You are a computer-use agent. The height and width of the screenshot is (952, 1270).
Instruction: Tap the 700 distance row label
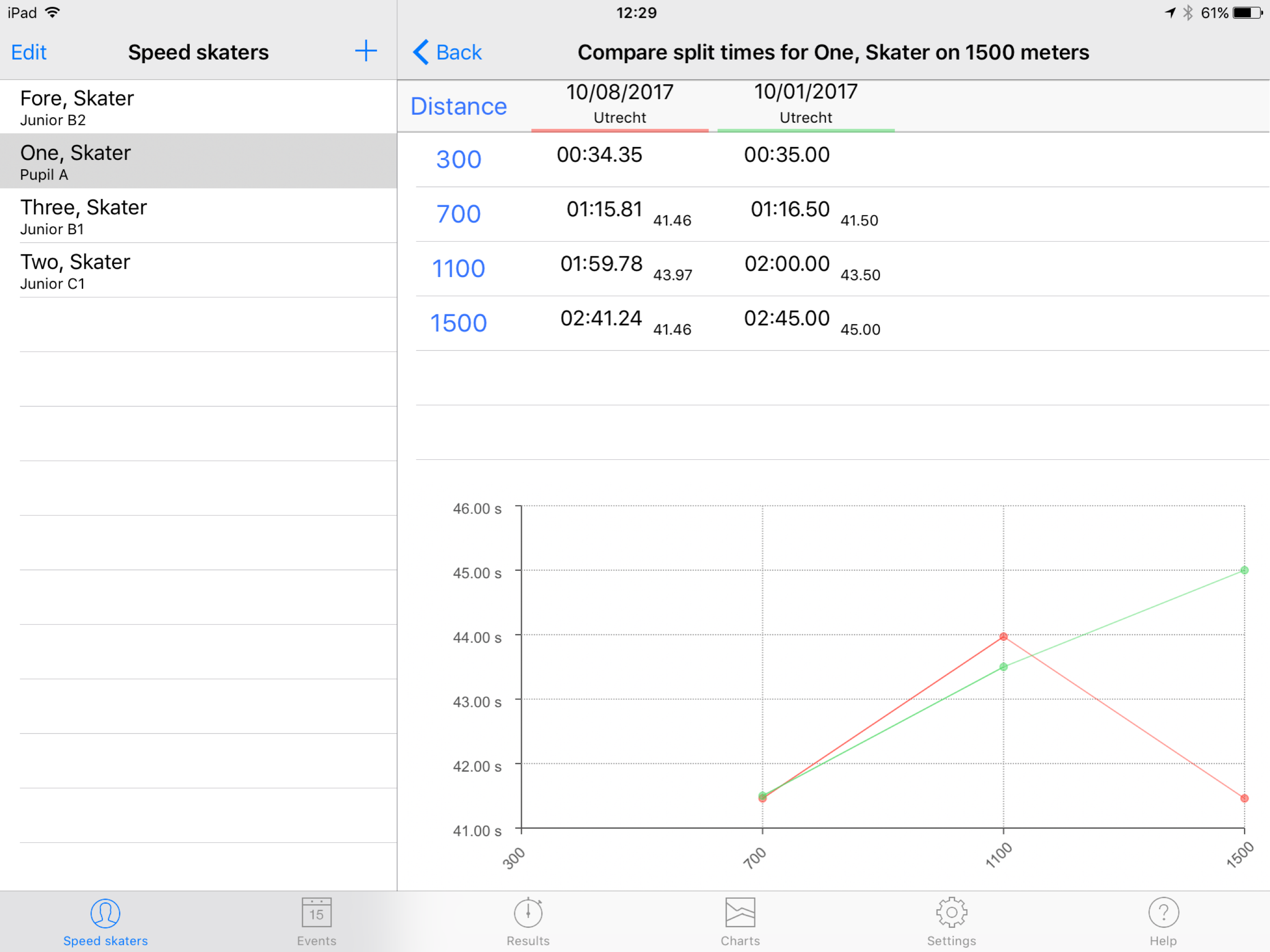click(458, 214)
